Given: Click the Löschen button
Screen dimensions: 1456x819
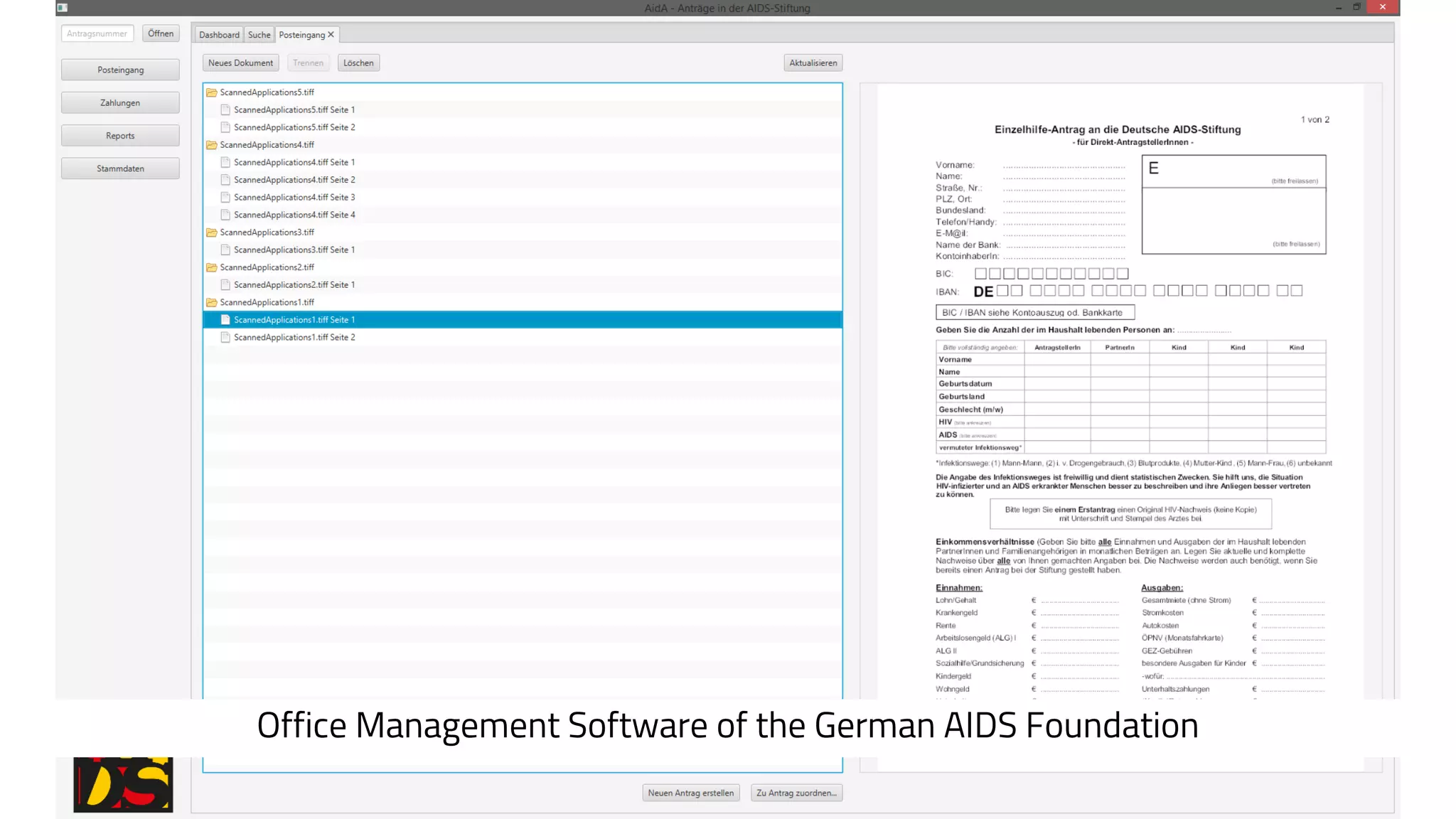Looking at the screenshot, I should (358, 63).
